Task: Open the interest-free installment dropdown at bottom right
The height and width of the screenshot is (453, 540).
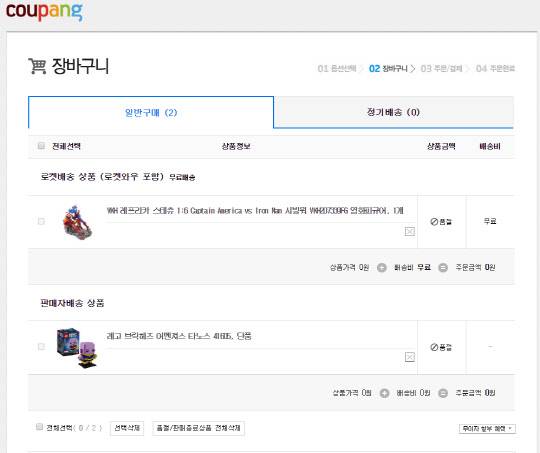Action: pyautogui.click(x=487, y=429)
